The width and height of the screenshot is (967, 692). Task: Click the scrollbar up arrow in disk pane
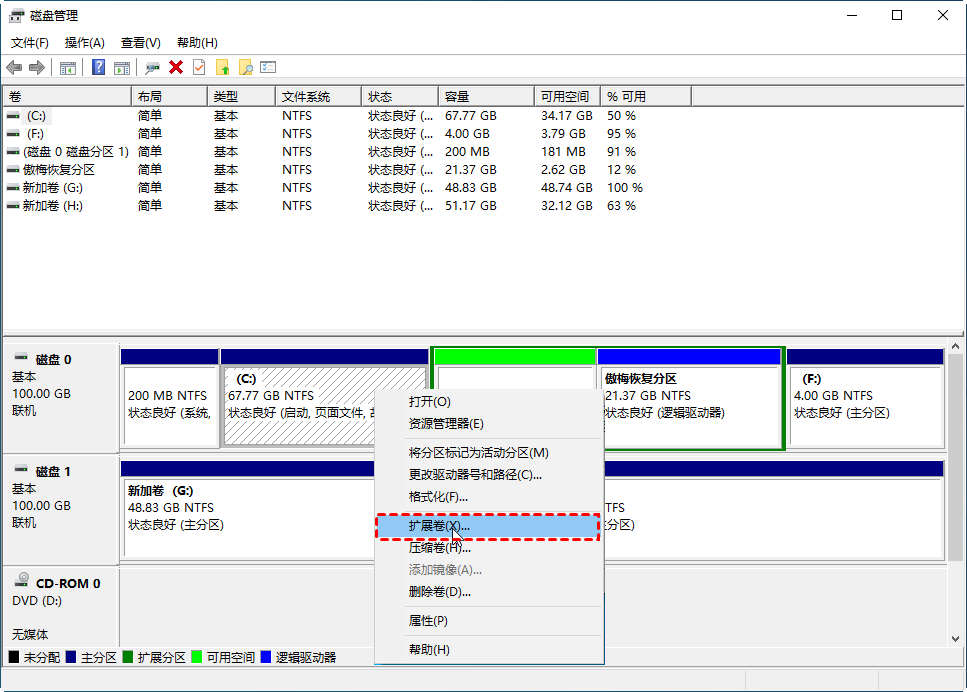(x=955, y=347)
